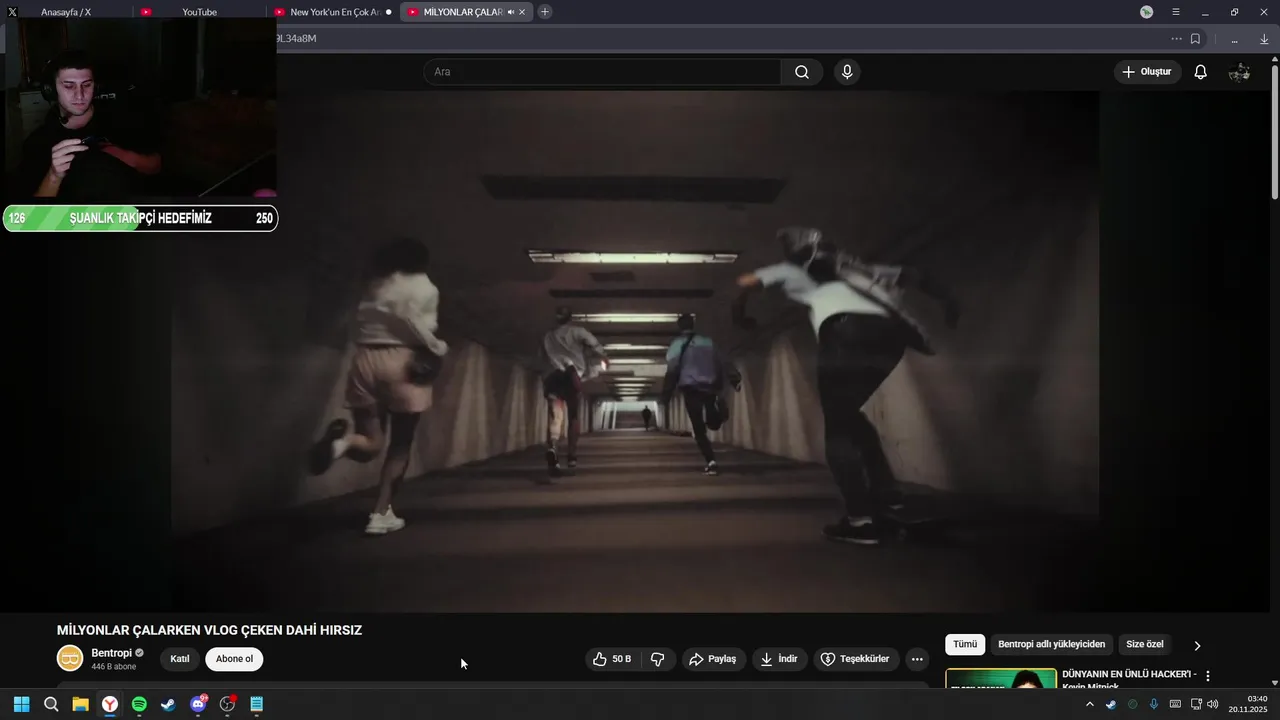Switch to the YouTube browser tab

click(199, 12)
